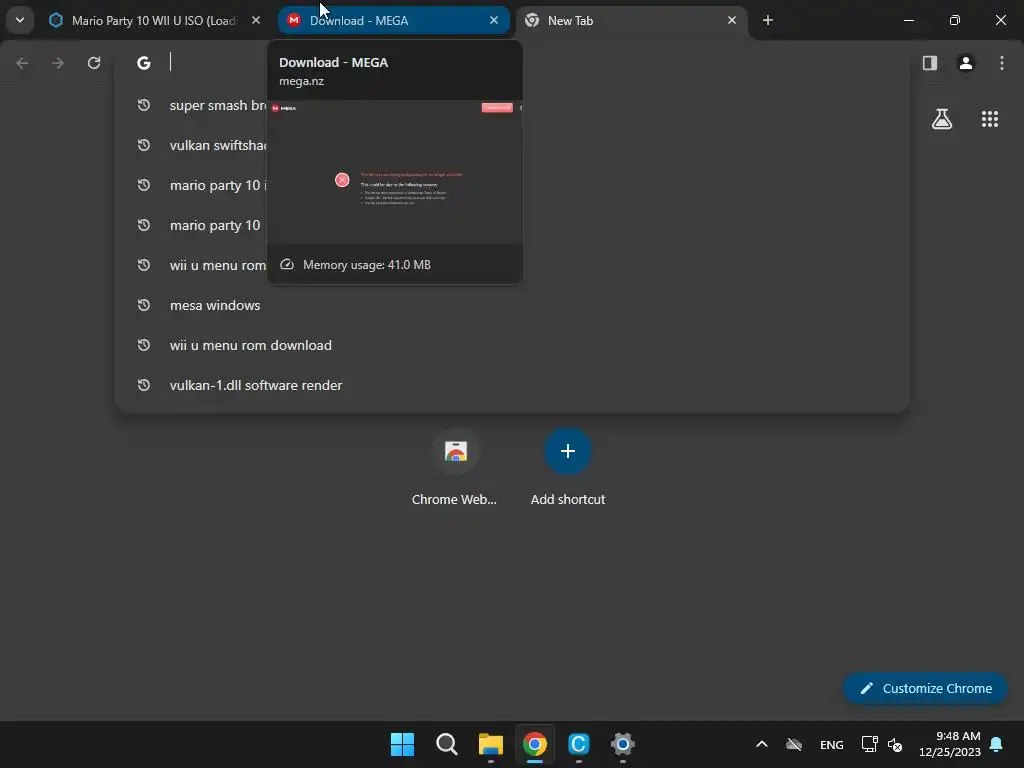Click history icon beside 'wii u menu rom download'

click(x=144, y=345)
